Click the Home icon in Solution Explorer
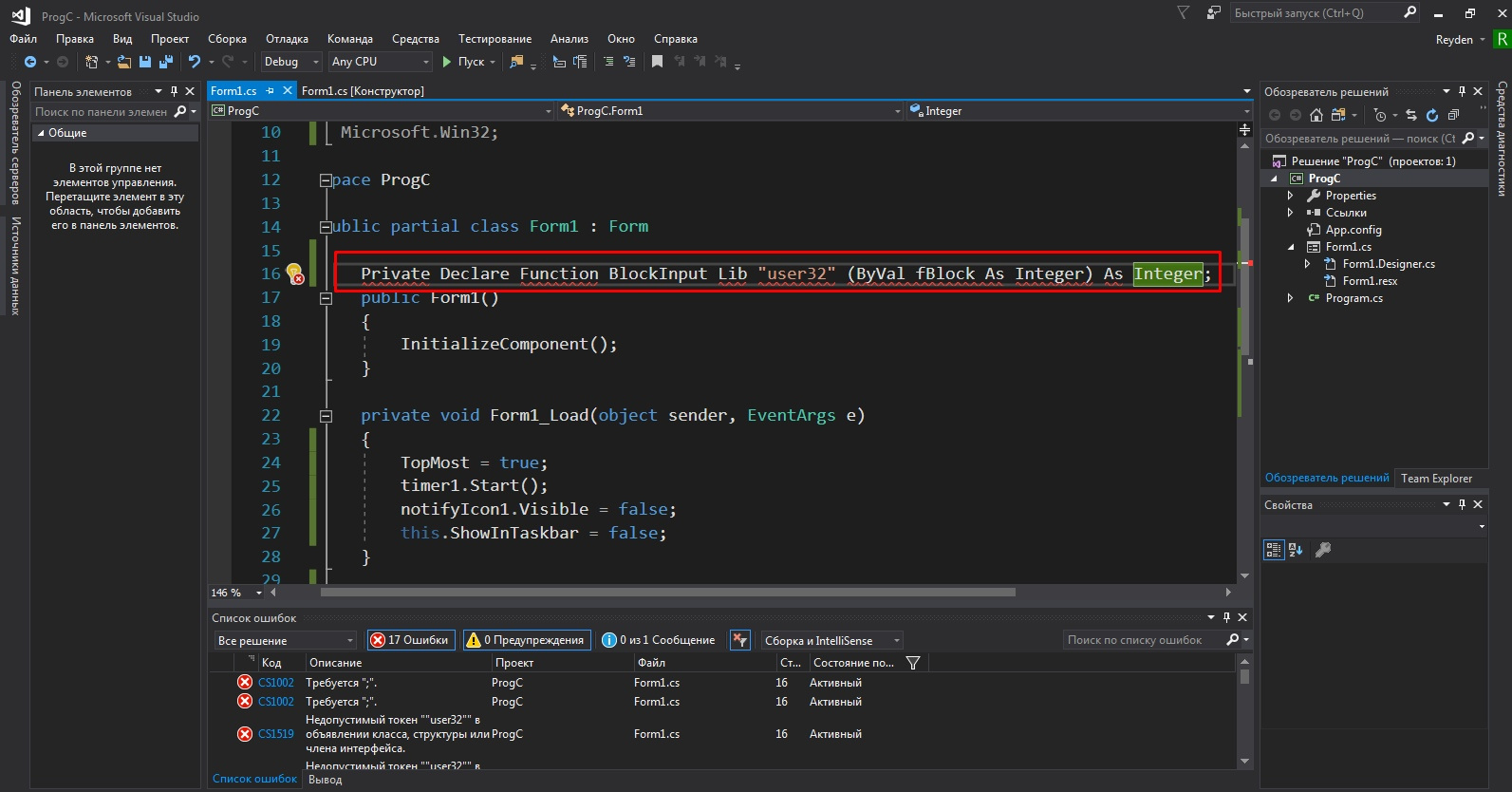 tap(1316, 115)
